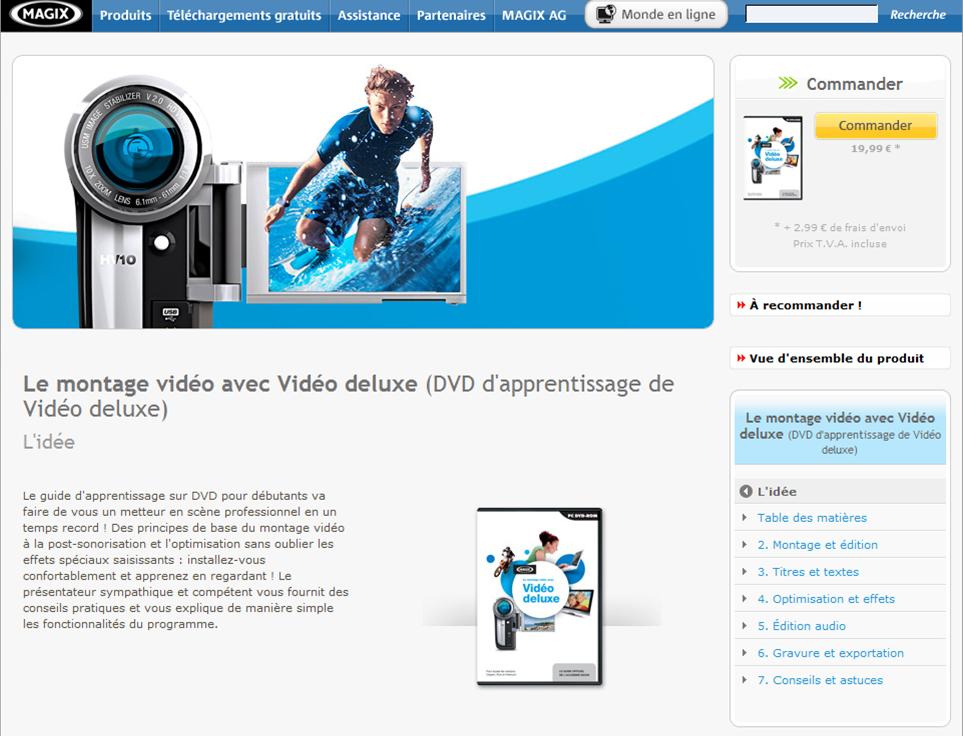
Task: Click the camcorder surfer banner image
Action: coord(363,192)
